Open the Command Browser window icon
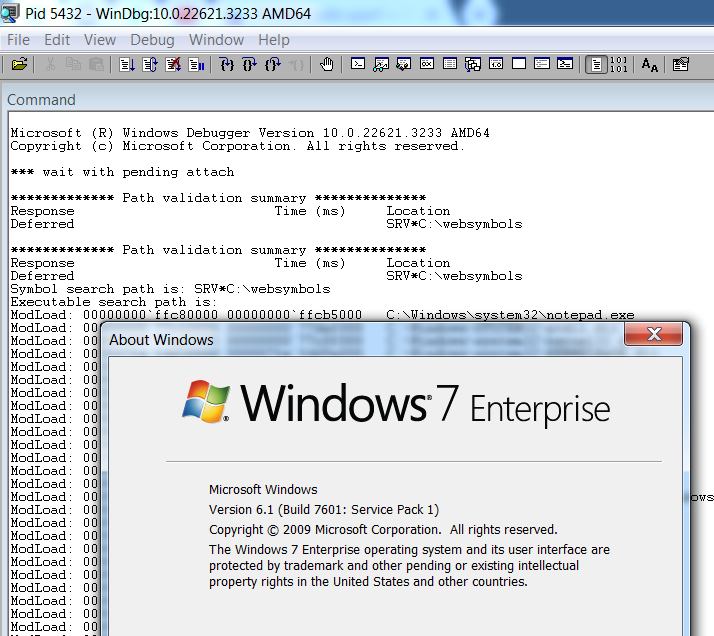 pyautogui.click(x=565, y=64)
